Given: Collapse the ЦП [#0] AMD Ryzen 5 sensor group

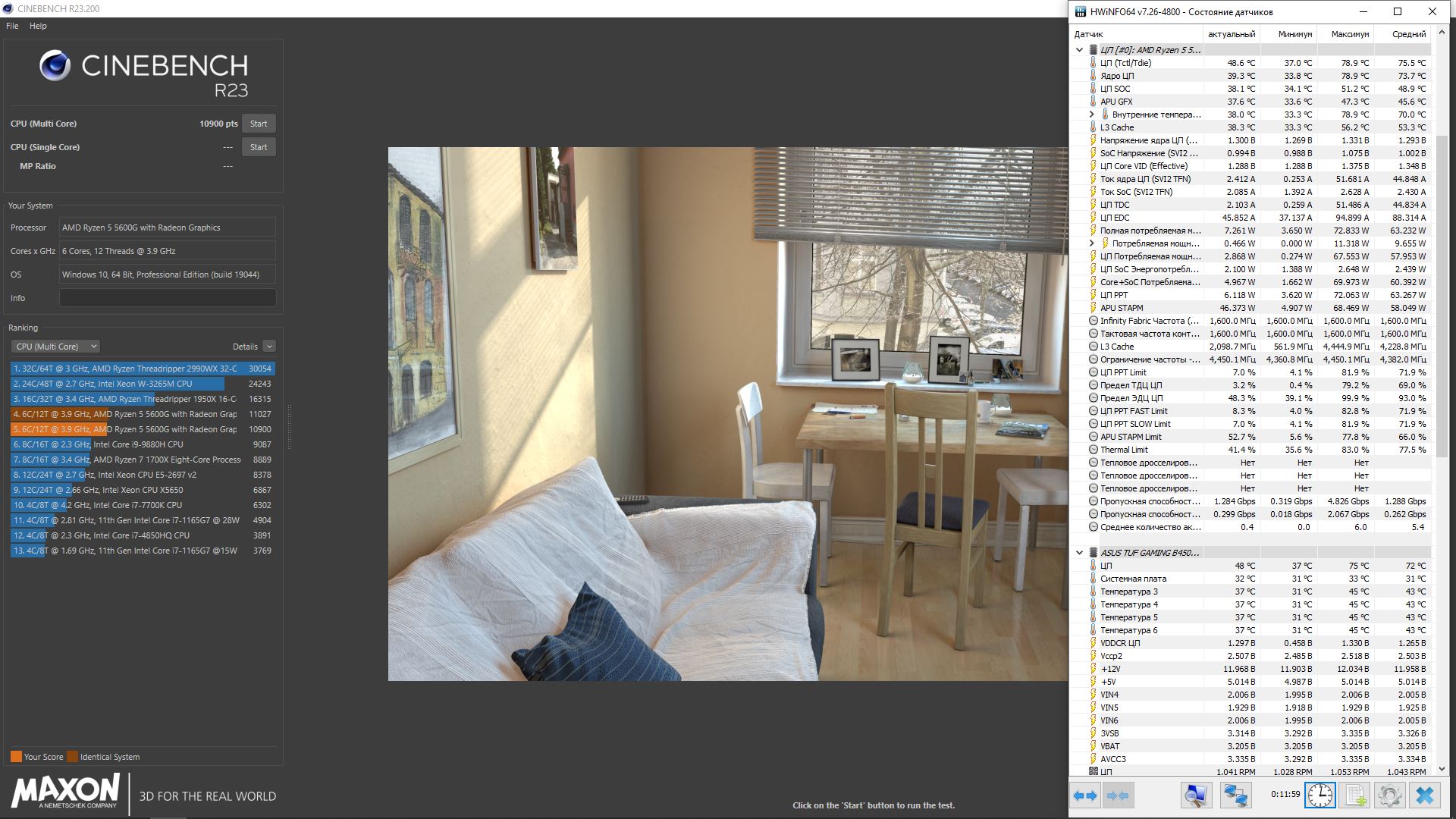Looking at the screenshot, I should pos(1079,50).
